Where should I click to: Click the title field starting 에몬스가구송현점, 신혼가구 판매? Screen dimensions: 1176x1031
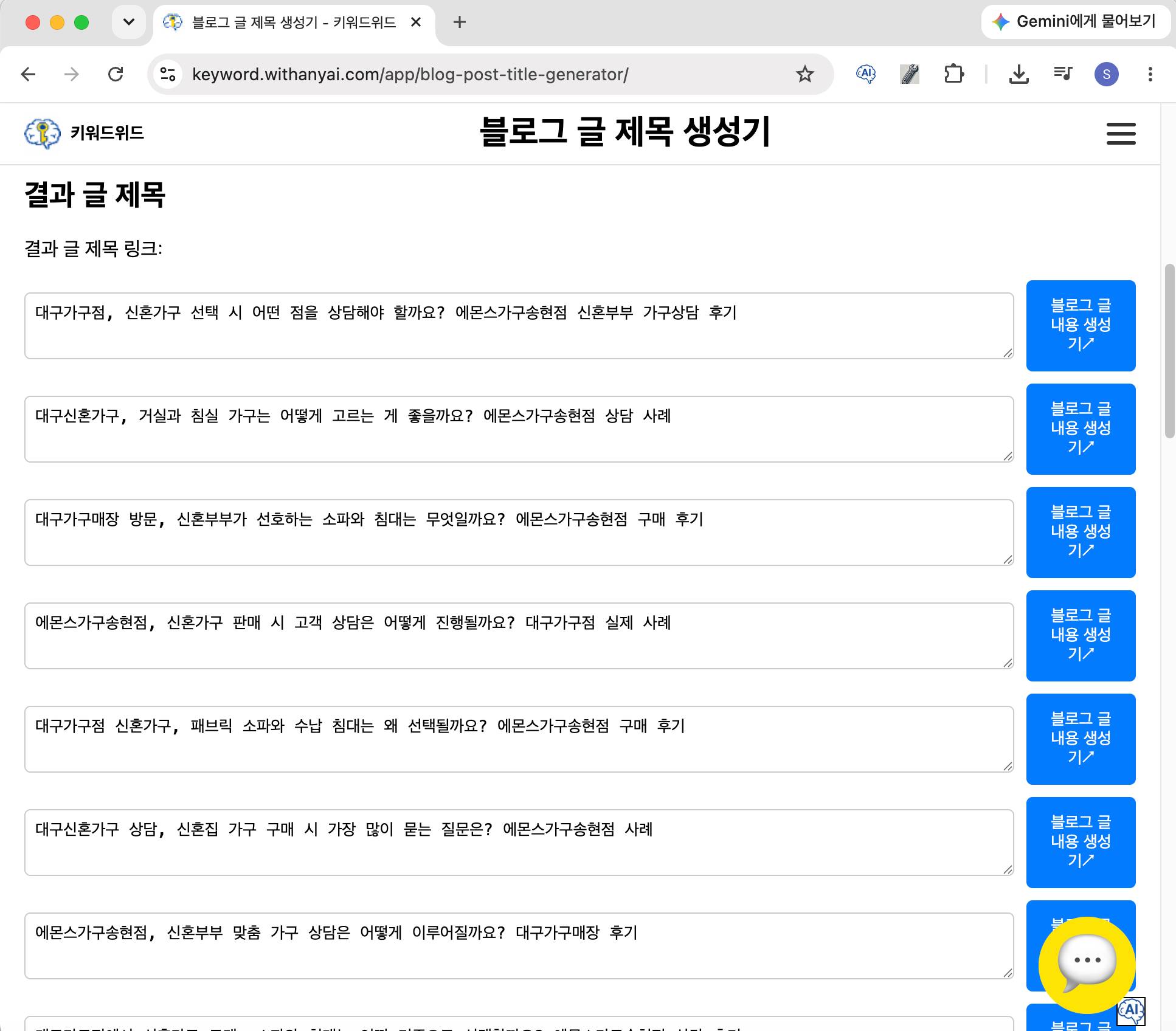[x=519, y=636]
